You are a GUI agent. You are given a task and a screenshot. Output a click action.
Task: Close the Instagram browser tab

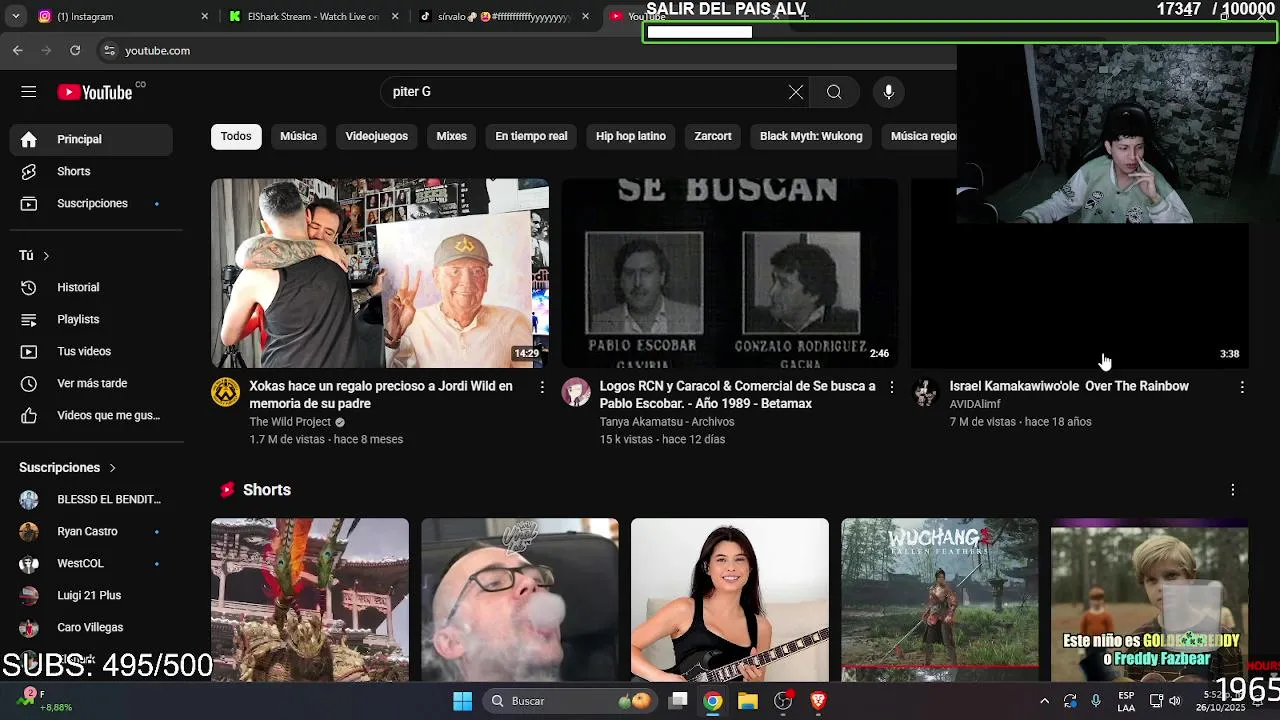pos(204,16)
